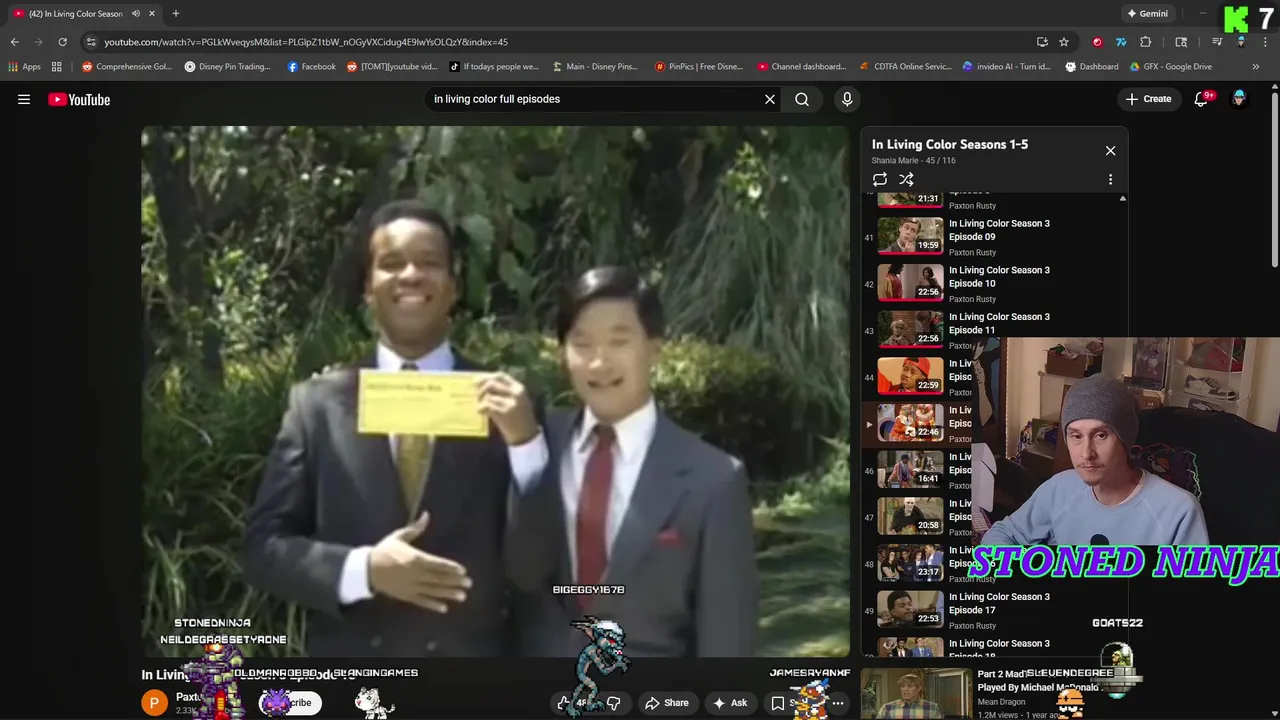
Task: Open the playlist three-dot options menu
Action: click(x=1110, y=180)
